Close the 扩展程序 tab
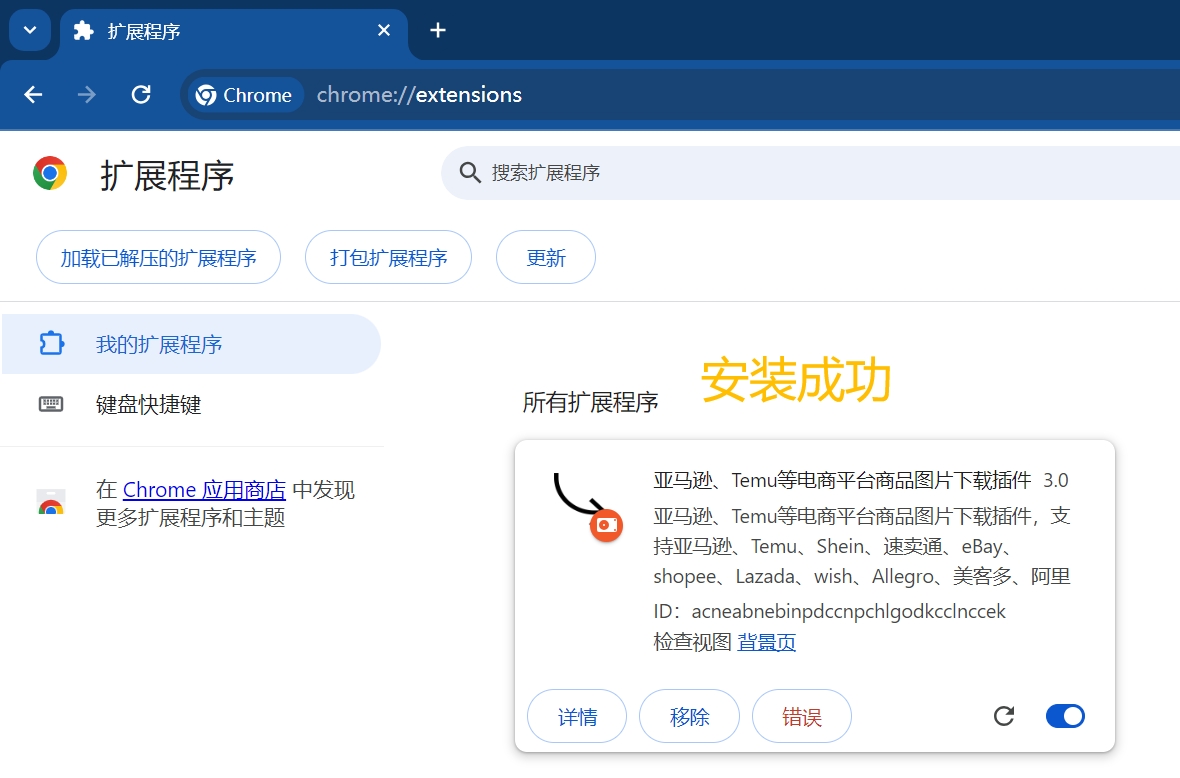The image size is (1180, 778). tap(384, 30)
